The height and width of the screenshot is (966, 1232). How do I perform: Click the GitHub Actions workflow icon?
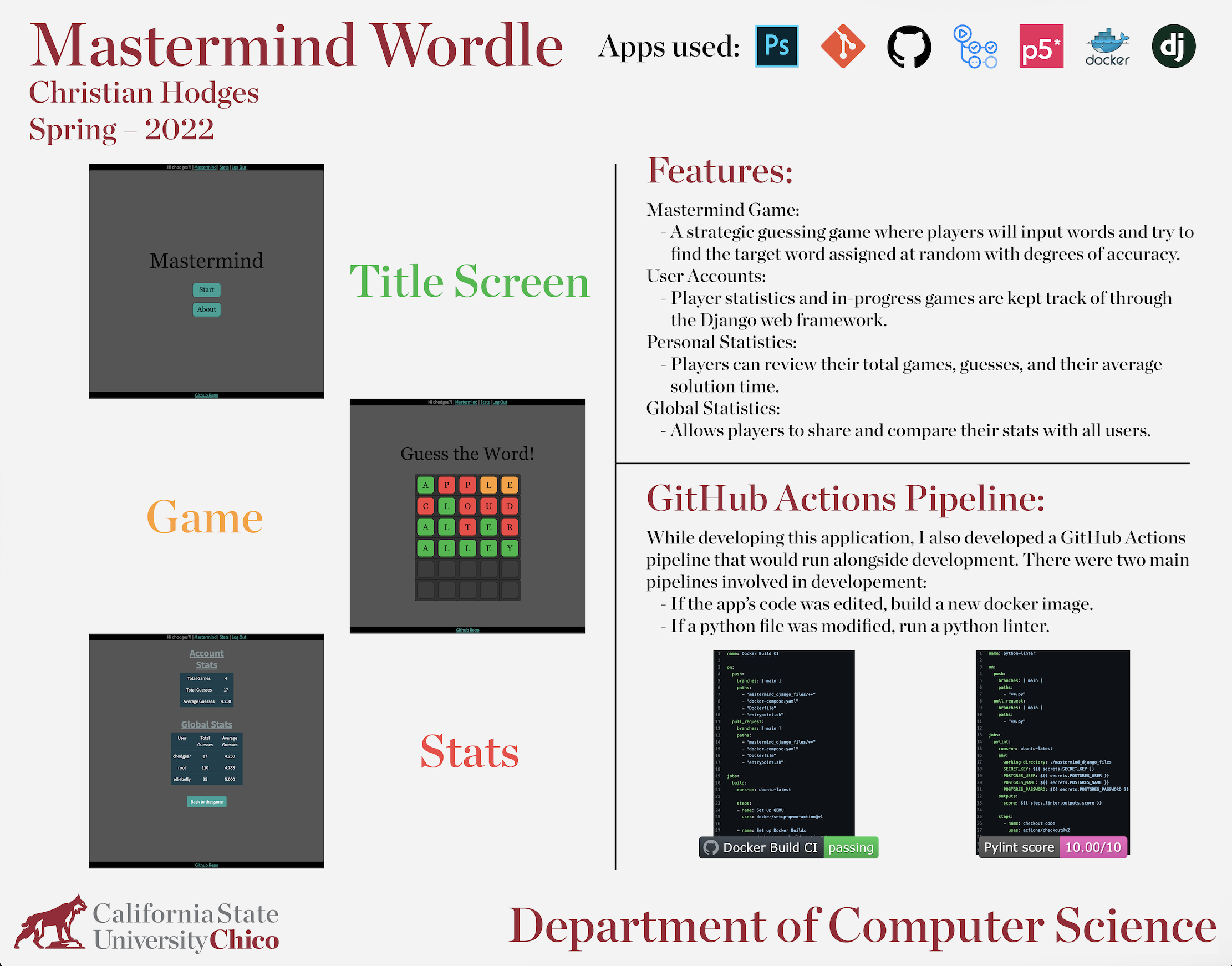[975, 47]
